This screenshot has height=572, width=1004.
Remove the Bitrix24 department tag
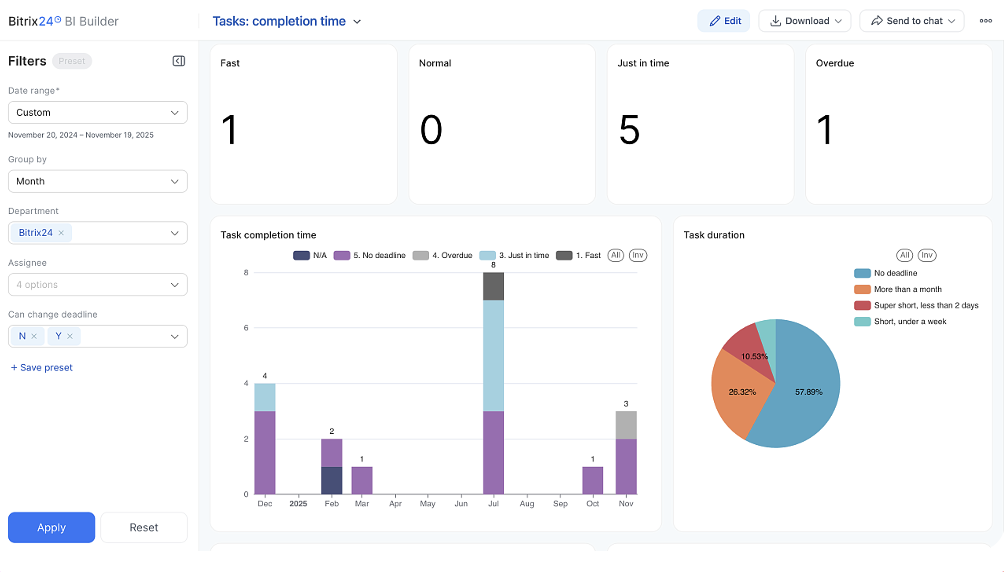click(x=61, y=233)
